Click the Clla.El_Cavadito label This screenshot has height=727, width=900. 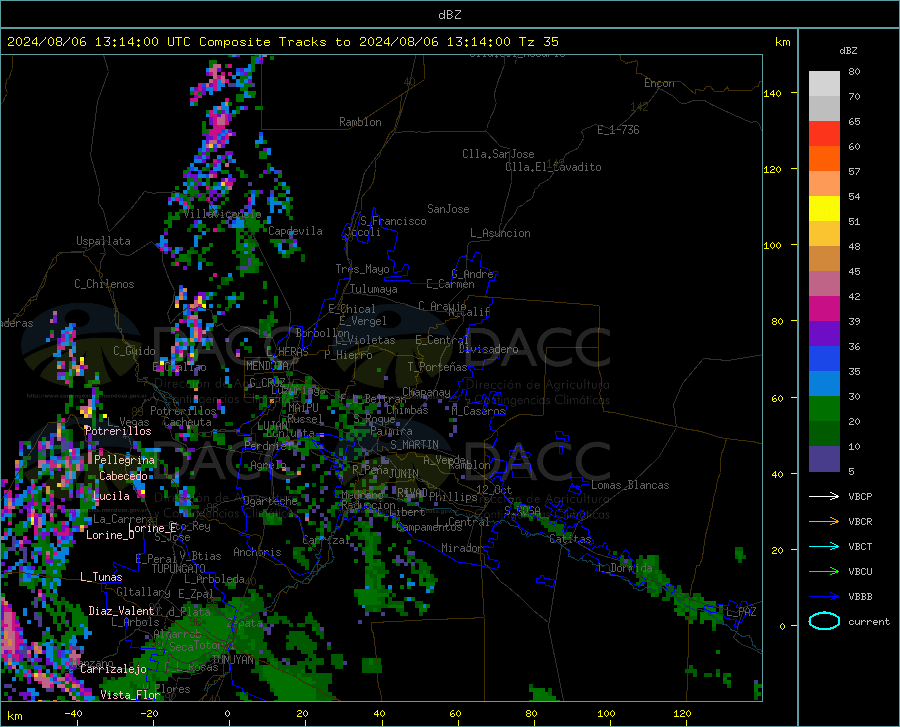(553, 167)
